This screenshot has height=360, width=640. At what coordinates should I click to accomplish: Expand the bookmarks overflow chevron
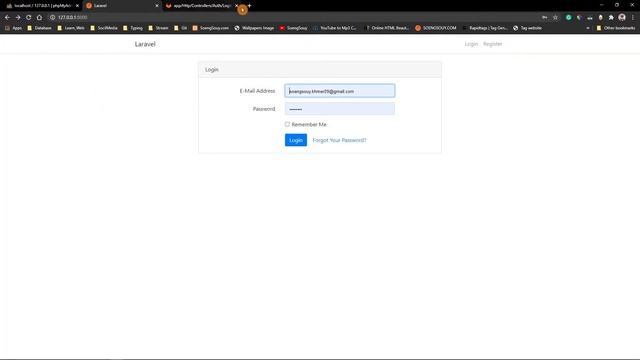588,28
